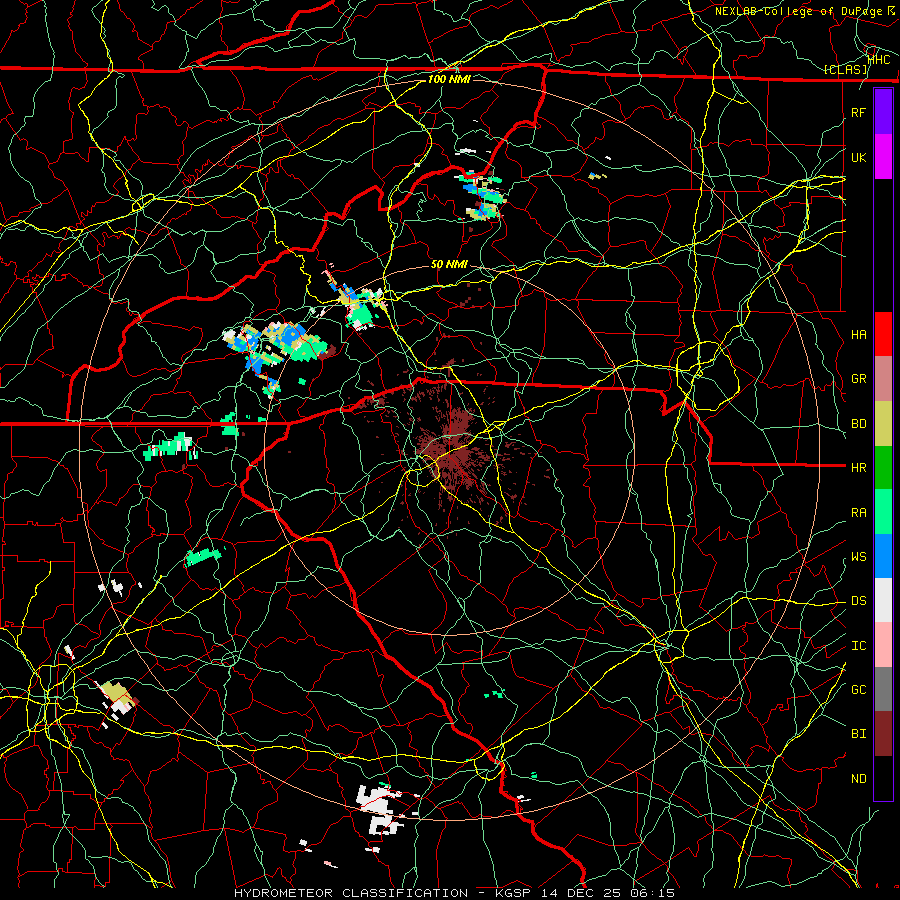Click the 06:15 timestamp
The width and height of the screenshot is (900, 900).
point(654,893)
